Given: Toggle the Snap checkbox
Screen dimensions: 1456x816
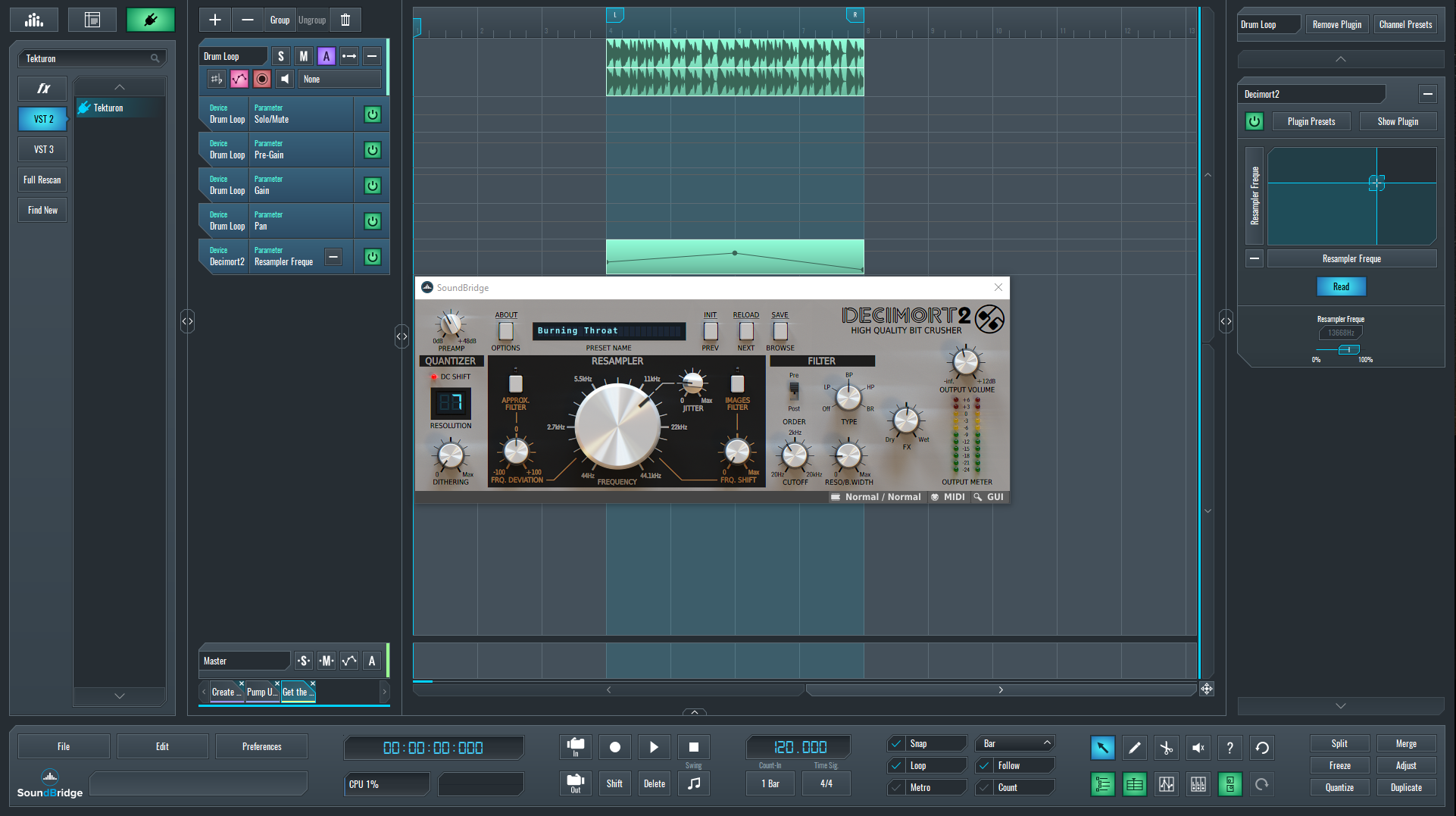Looking at the screenshot, I should pos(896,743).
